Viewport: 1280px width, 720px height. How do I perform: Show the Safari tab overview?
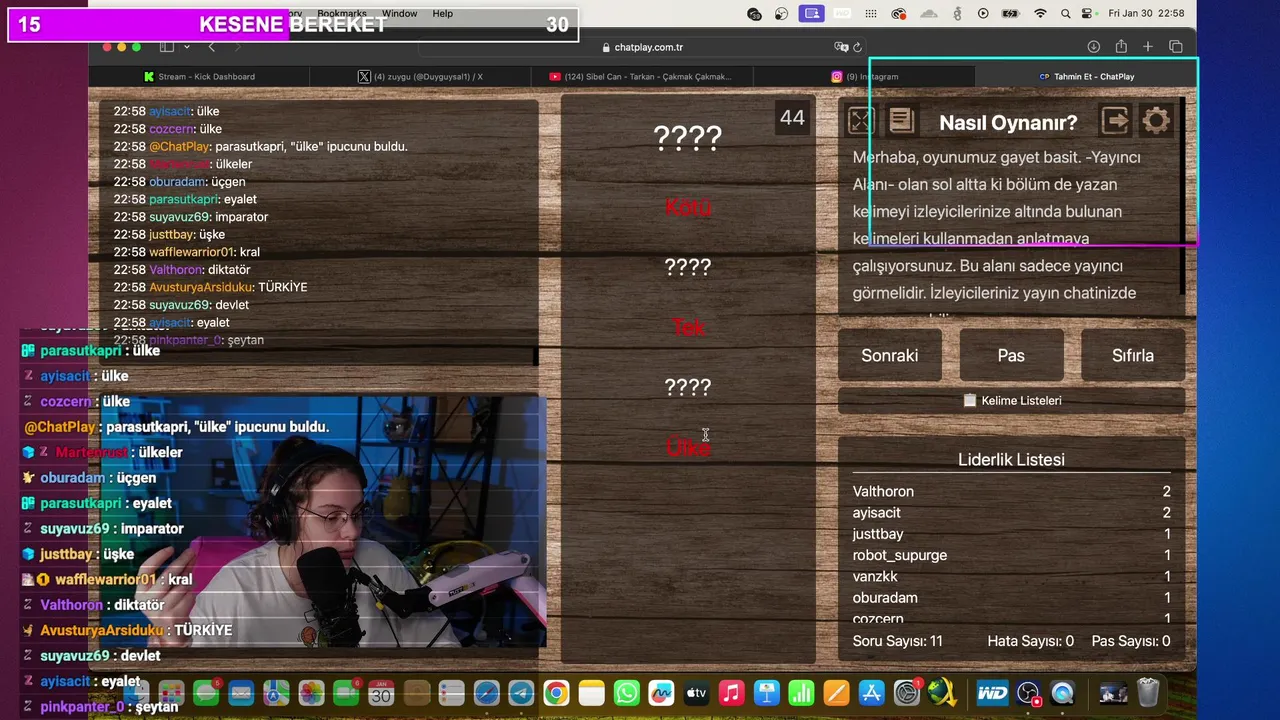(x=1176, y=47)
